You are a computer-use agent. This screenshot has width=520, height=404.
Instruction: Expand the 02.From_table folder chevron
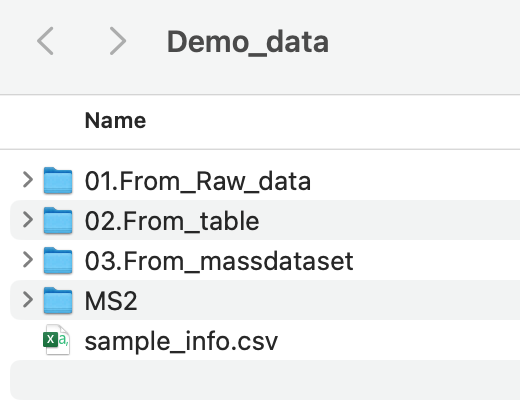[28, 220]
